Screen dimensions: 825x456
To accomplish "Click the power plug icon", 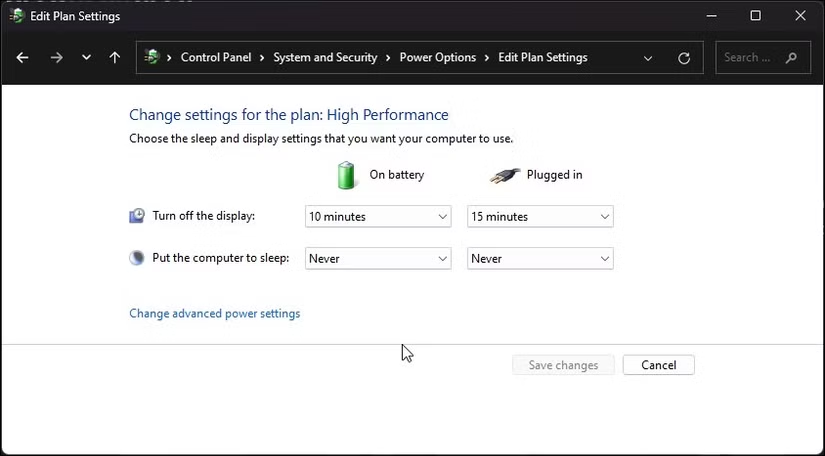I will coord(505,176).
